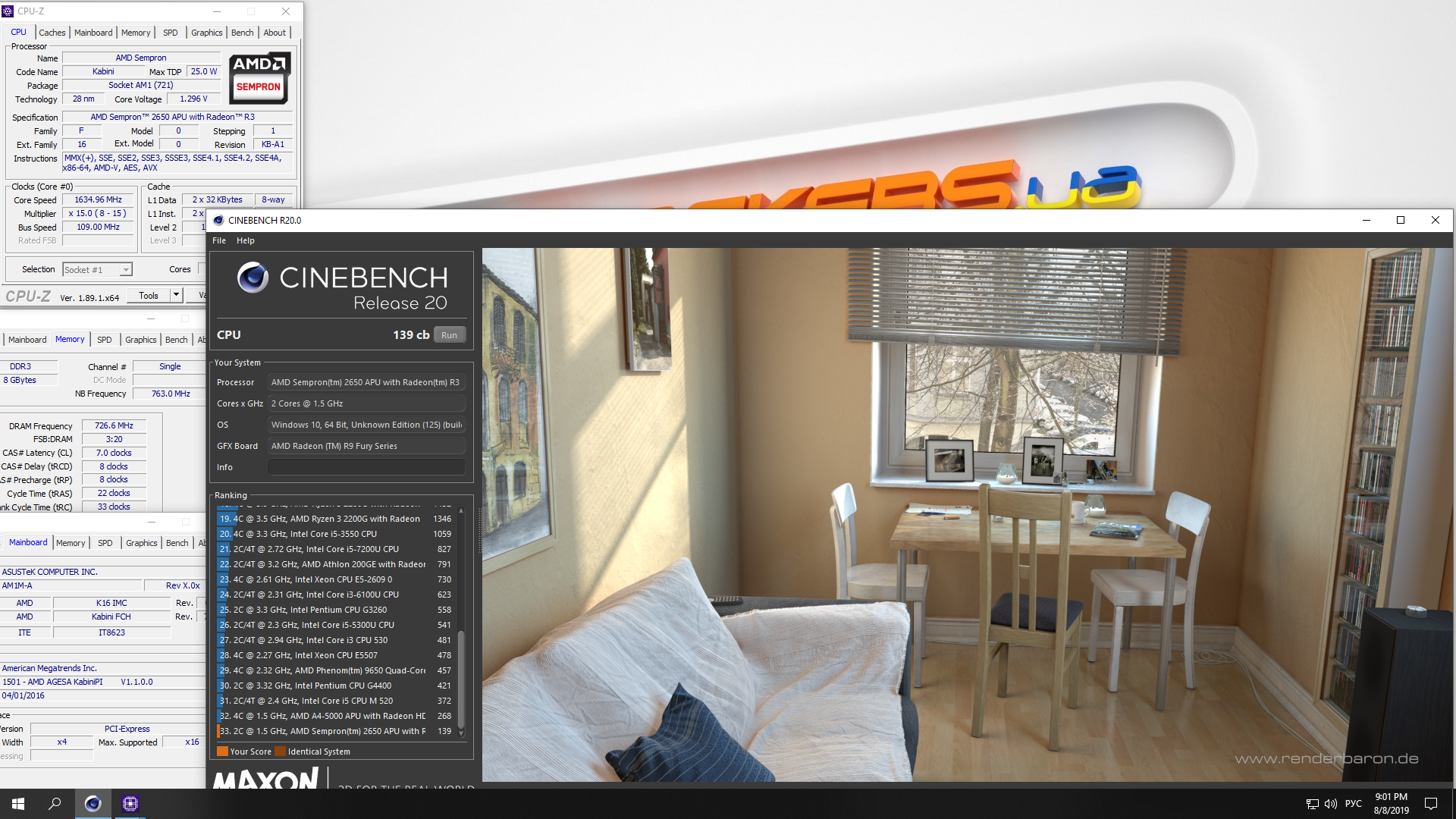Select ranking row 19 Ryzen 3 2200G

[336, 519]
